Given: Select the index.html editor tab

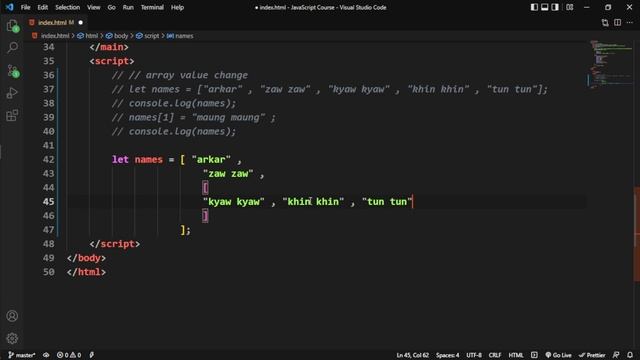Looking at the screenshot, I should coord(55,22).
